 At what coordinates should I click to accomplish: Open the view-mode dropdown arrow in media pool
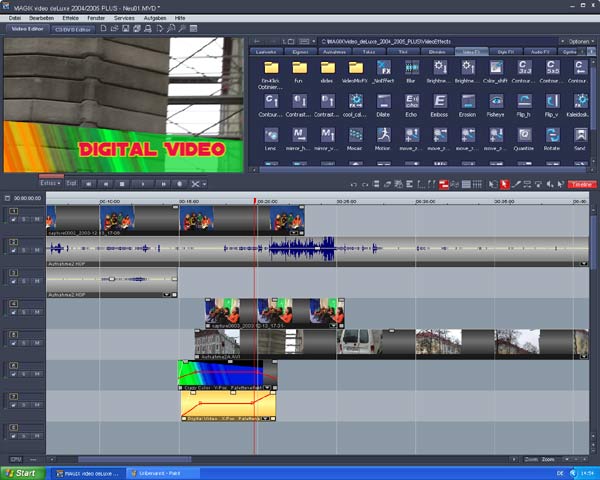pyautogui.click(x=314, y=41)
